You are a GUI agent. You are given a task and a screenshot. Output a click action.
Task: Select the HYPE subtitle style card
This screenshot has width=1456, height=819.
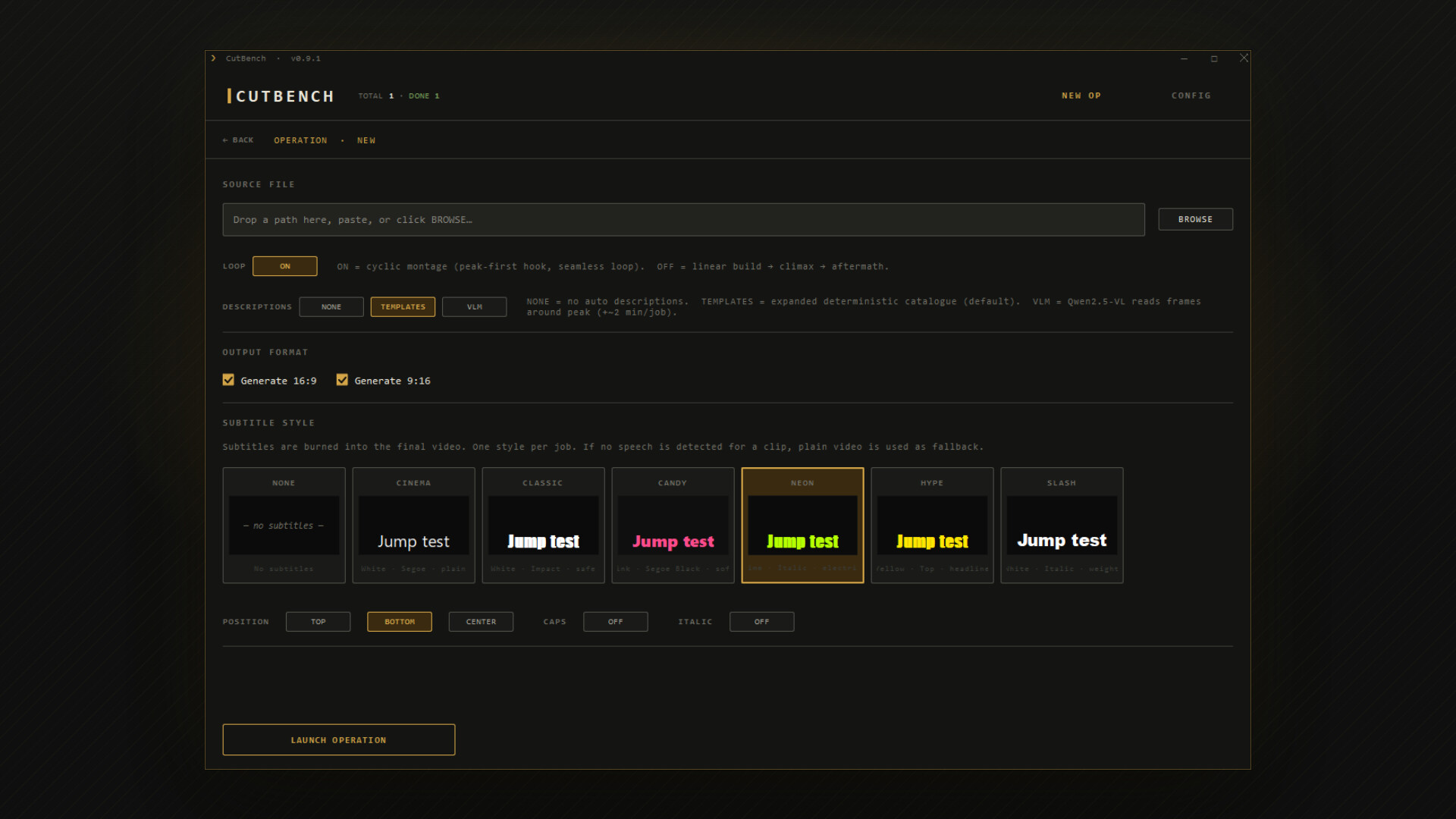932,526
